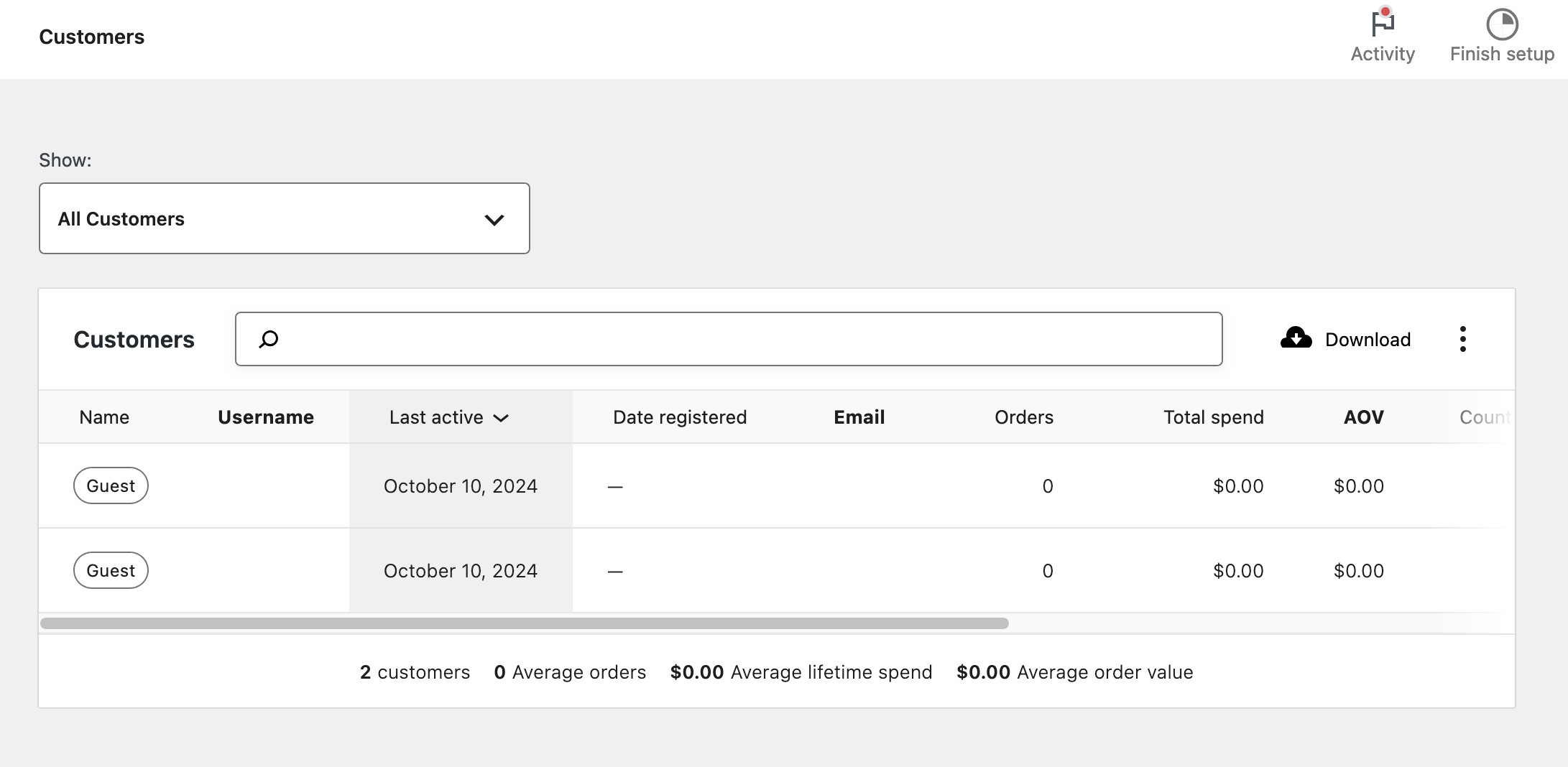Sort by Date registered header
This screenshot has height=767, width=1568.
click(680, 417)
